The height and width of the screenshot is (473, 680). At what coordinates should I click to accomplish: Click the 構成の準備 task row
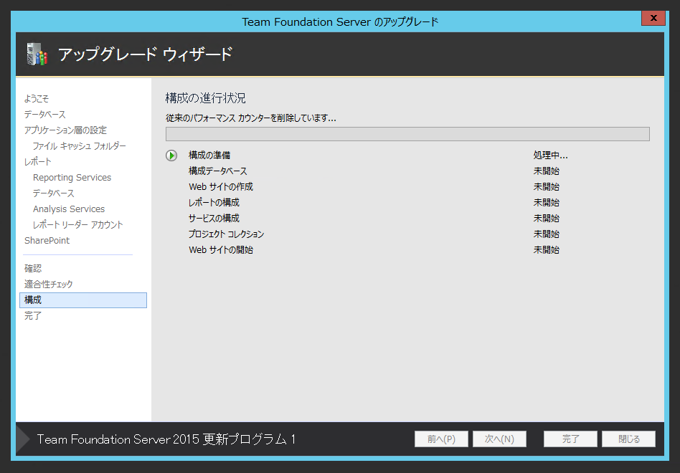[209, 155]
